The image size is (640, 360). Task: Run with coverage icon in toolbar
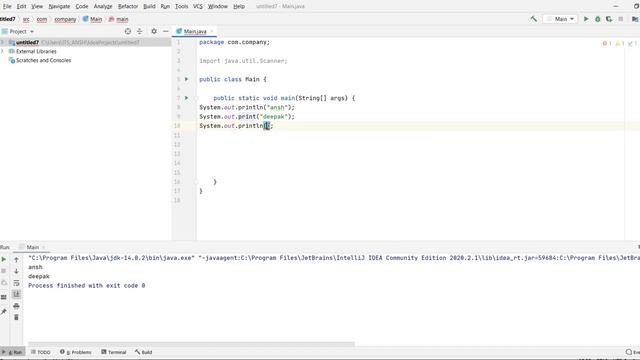[609, 19]
